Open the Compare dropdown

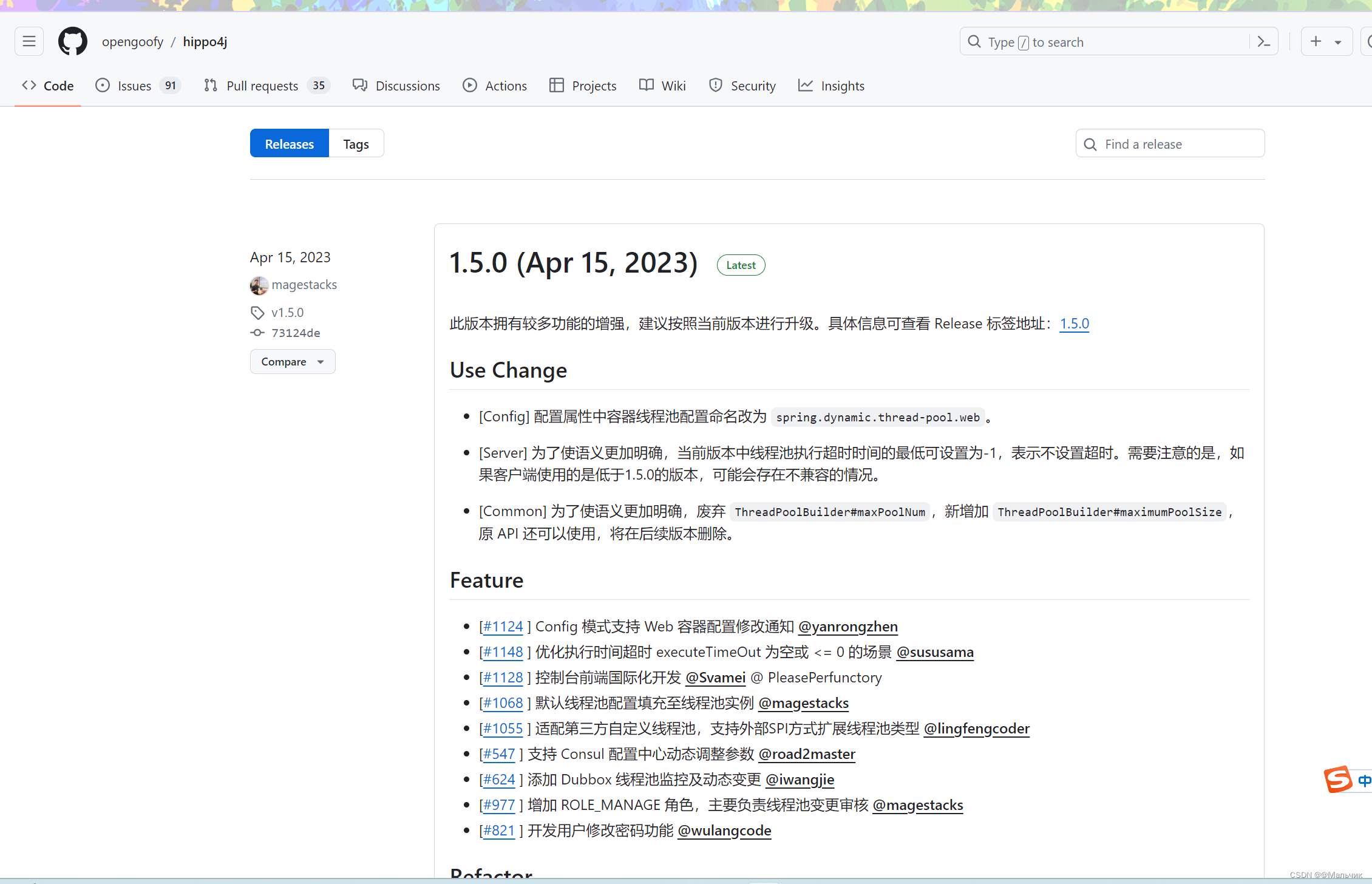point(292,361)
